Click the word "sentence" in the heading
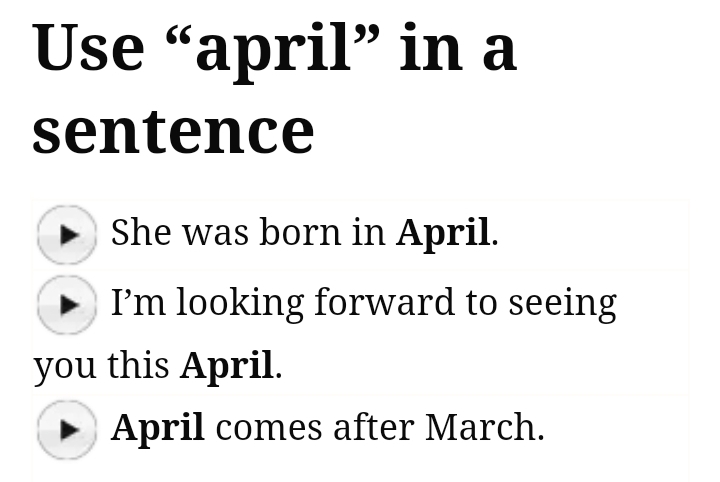 [173, 131]
